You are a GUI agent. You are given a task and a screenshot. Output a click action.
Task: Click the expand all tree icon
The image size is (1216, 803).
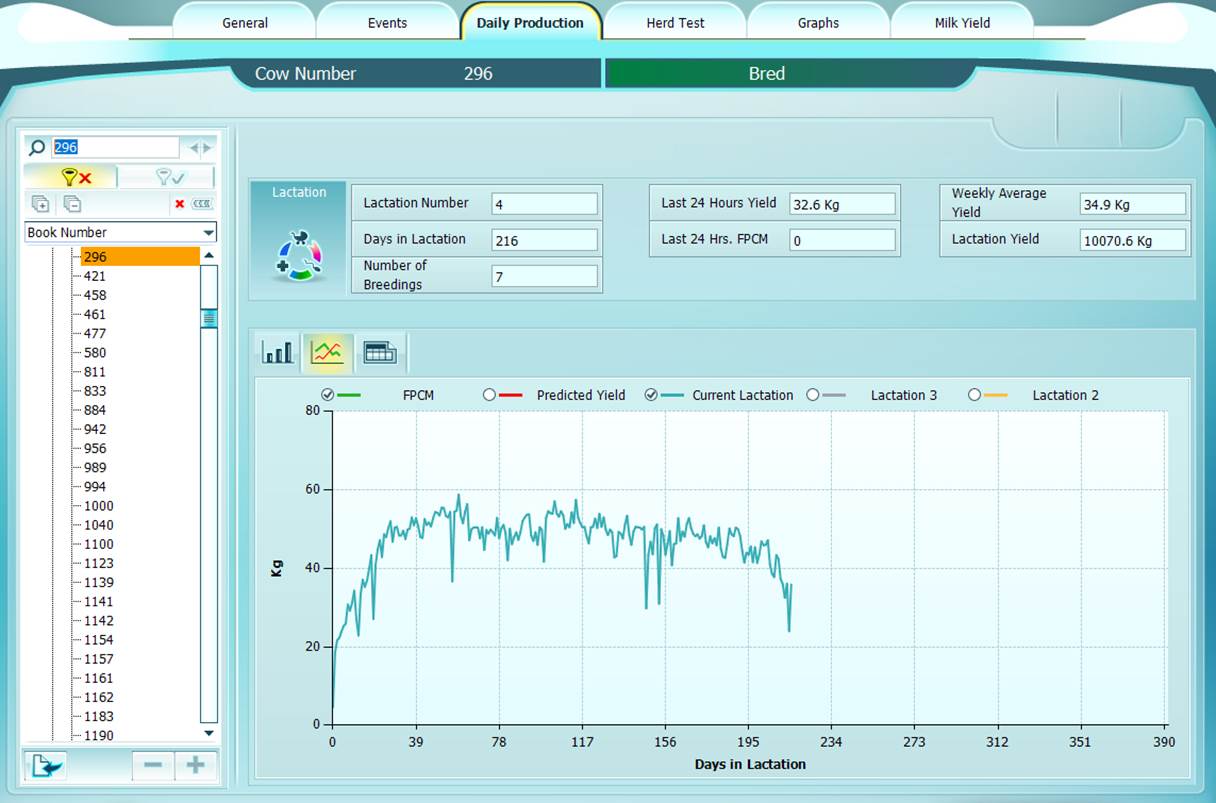[40, 204]
